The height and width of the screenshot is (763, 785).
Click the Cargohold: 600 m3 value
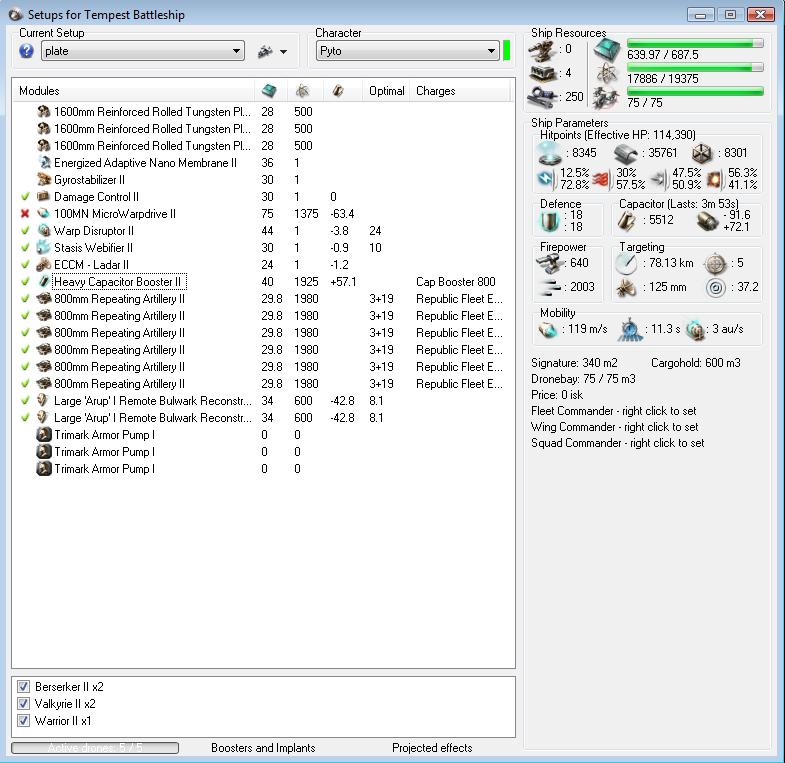pyautogui.click(x=695, y=362)
